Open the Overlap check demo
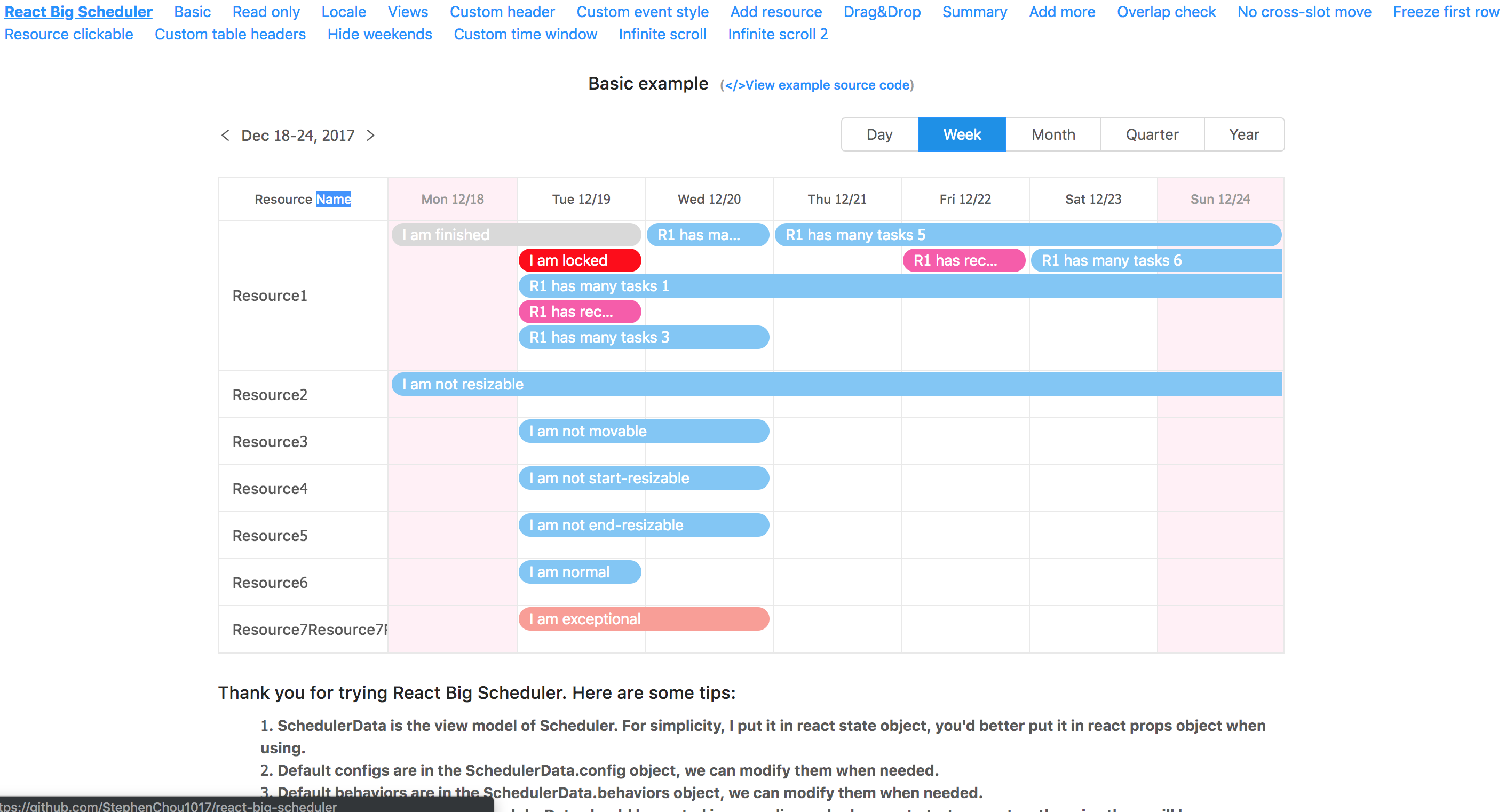 click(1166, 12)
